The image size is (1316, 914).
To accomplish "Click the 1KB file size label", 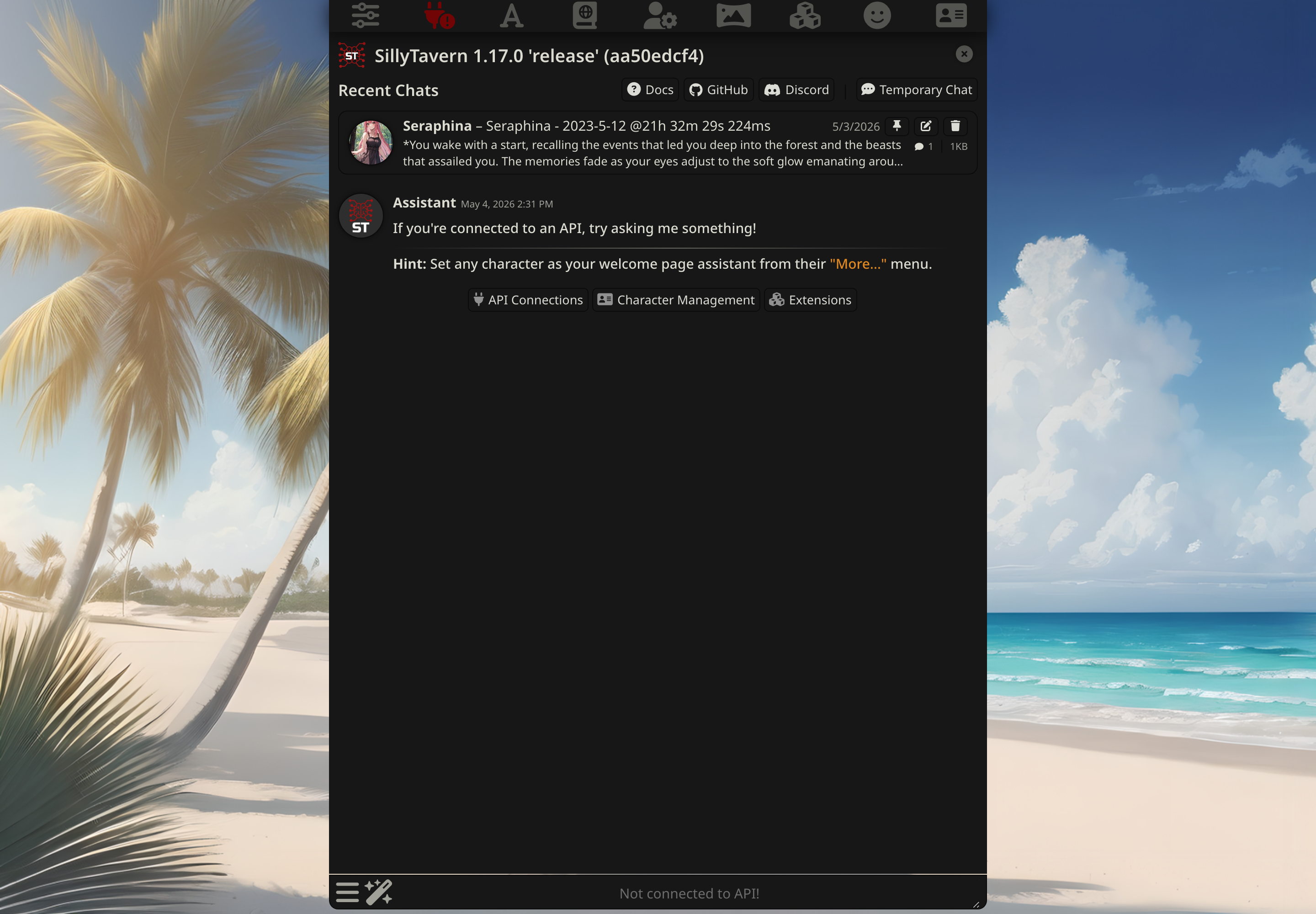I will pyautogui.click(x=959, y=147).
